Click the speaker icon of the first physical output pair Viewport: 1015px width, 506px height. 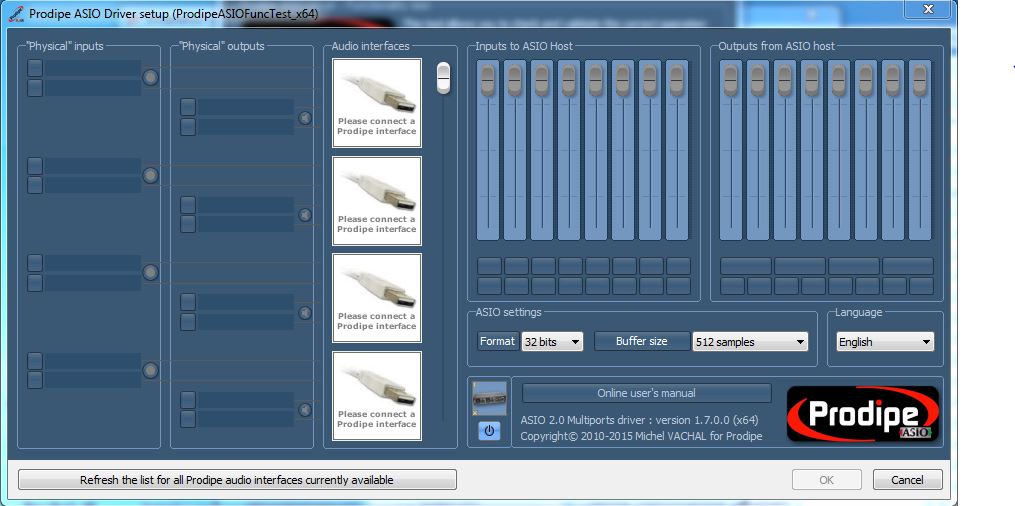(305, 118)
